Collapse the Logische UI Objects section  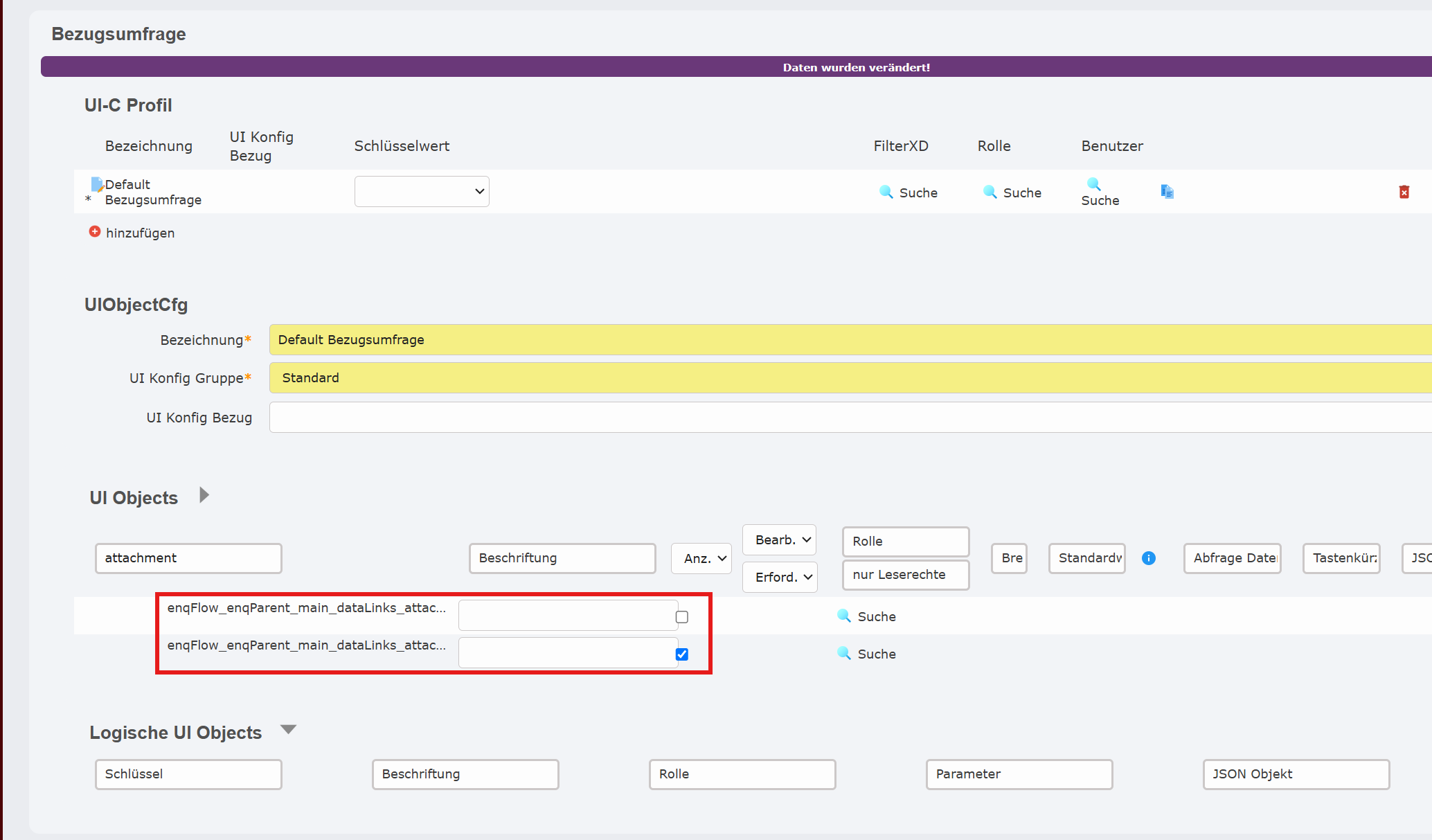coord(288,729)
